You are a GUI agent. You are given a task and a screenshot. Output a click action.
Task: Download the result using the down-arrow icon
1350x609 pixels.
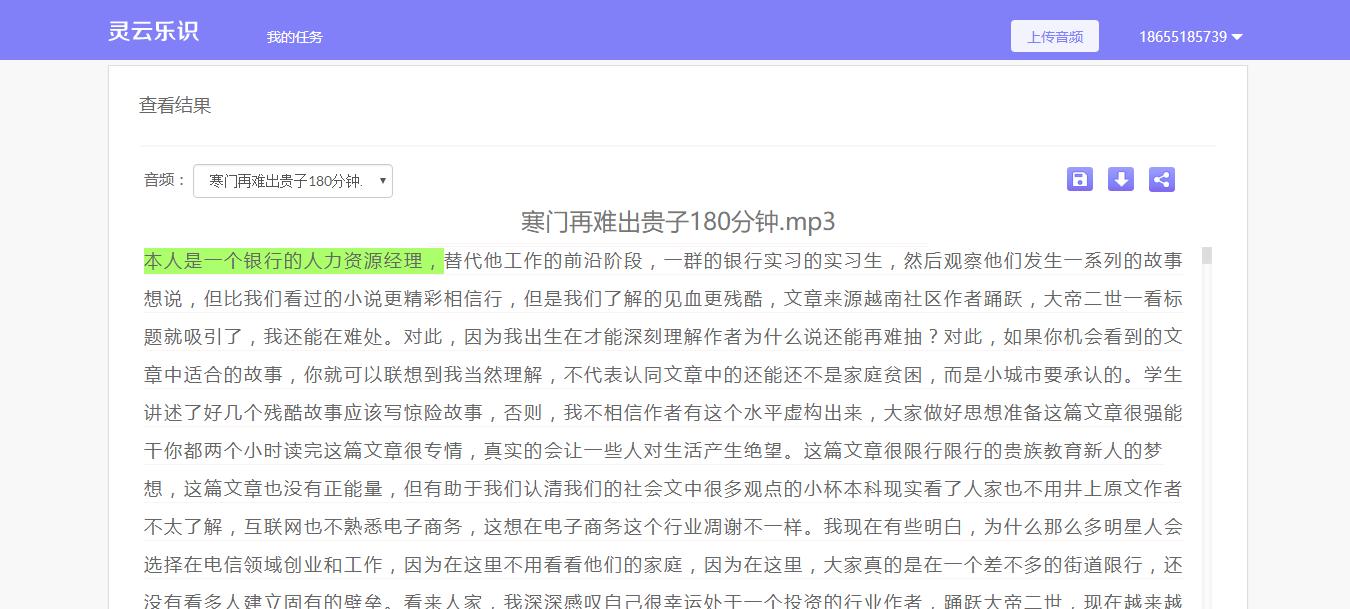1120,179
